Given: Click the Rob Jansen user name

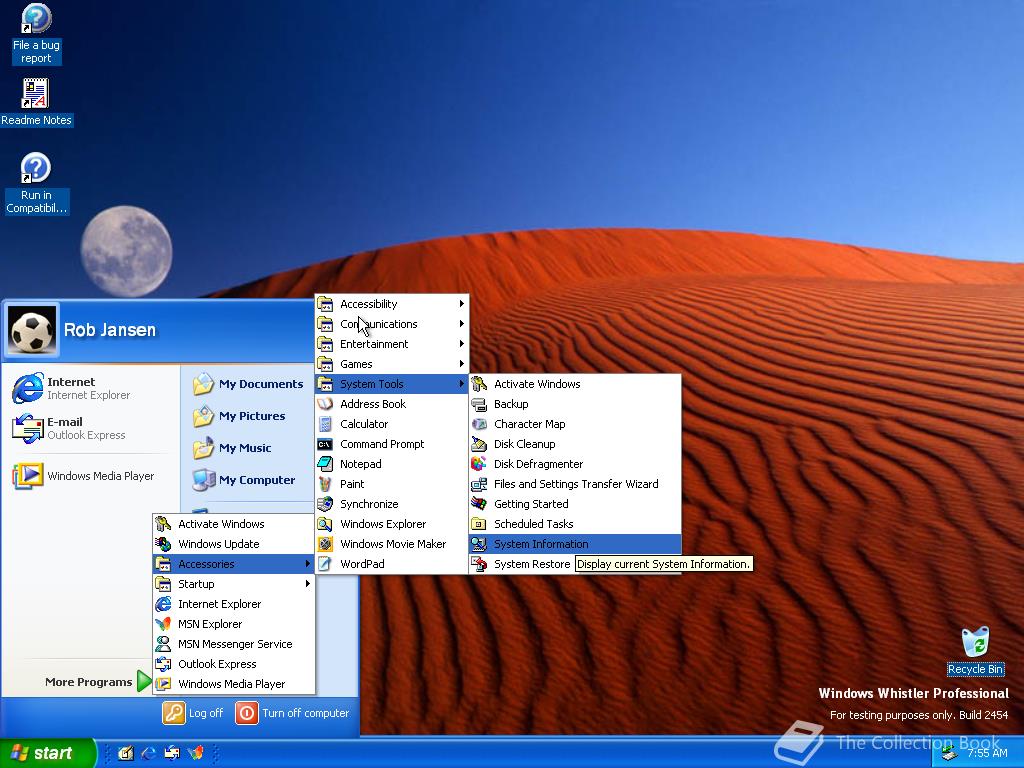Looking at the screenshot, I should pos(110,330).
